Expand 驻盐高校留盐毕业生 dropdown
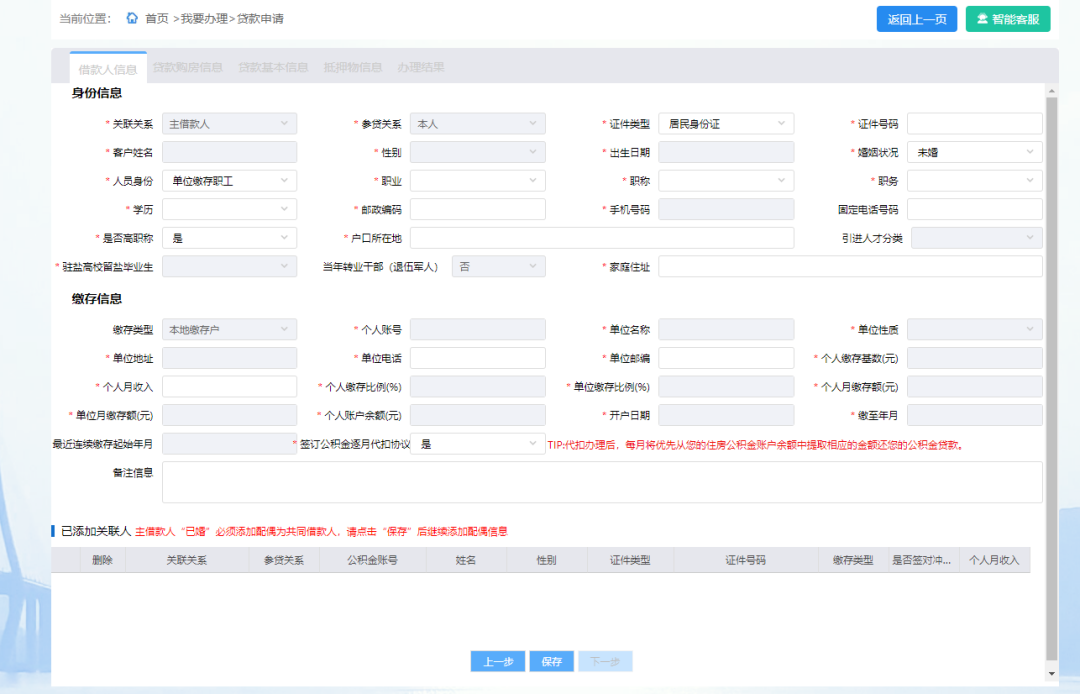This screenshot has height=694, width=1080. [x=229, y=266]
